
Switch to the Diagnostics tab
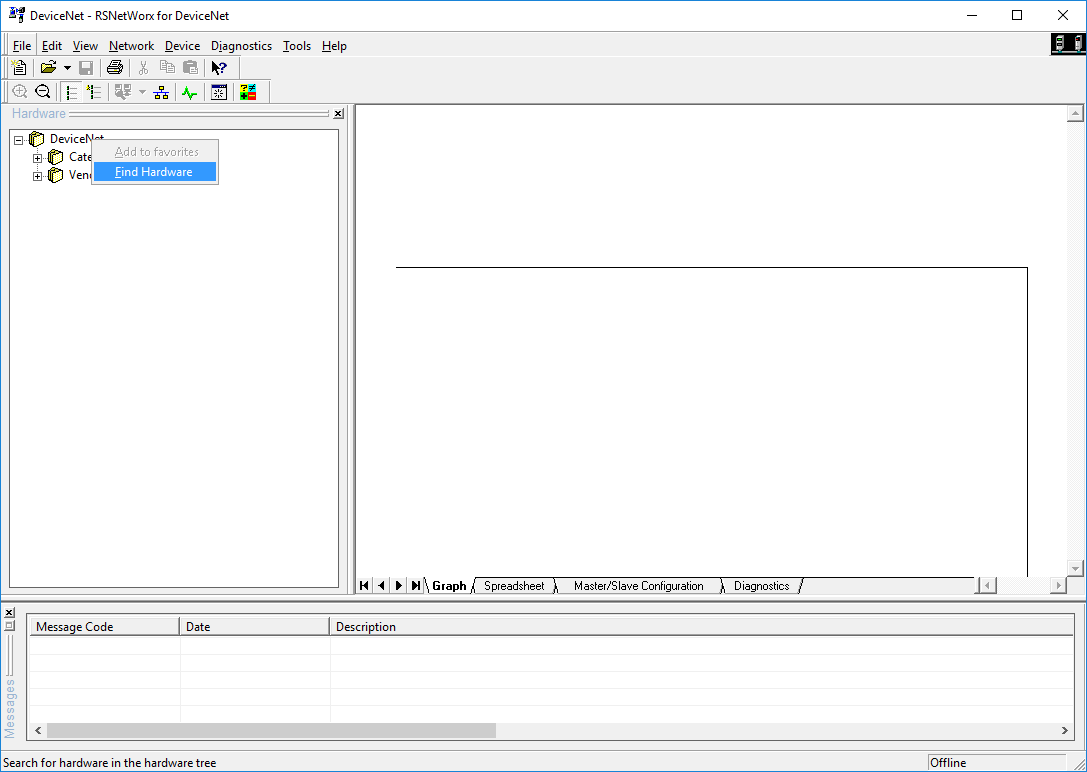[761, 586]
